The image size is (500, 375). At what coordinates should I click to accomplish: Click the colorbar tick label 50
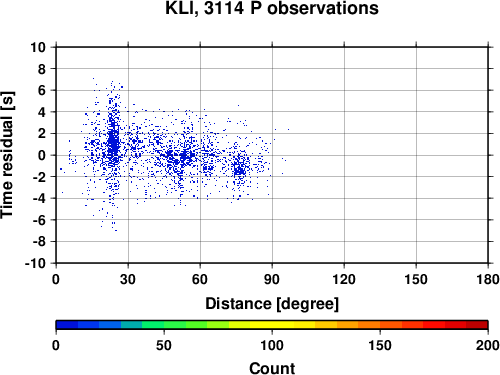click(164, 346)
